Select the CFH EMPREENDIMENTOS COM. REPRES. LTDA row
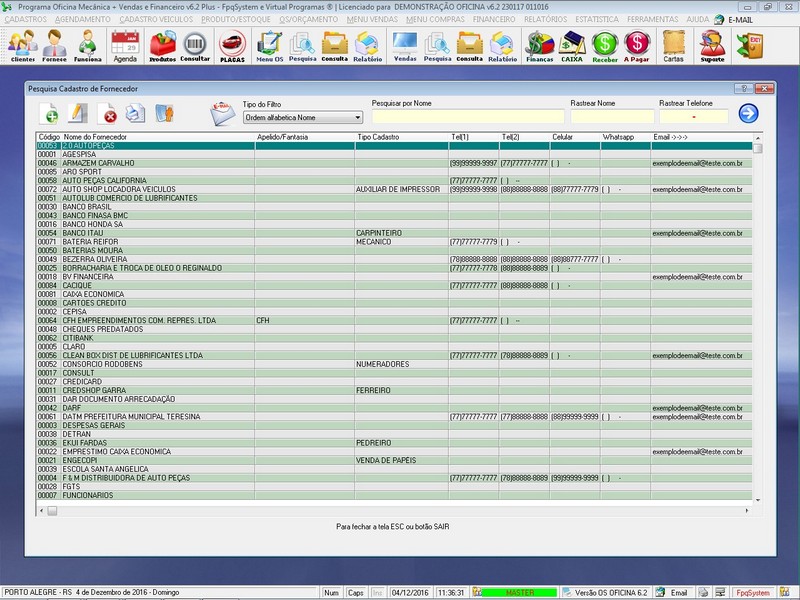Image resolution: width=800 pixels, height=600 pixels. pos(394,320)
